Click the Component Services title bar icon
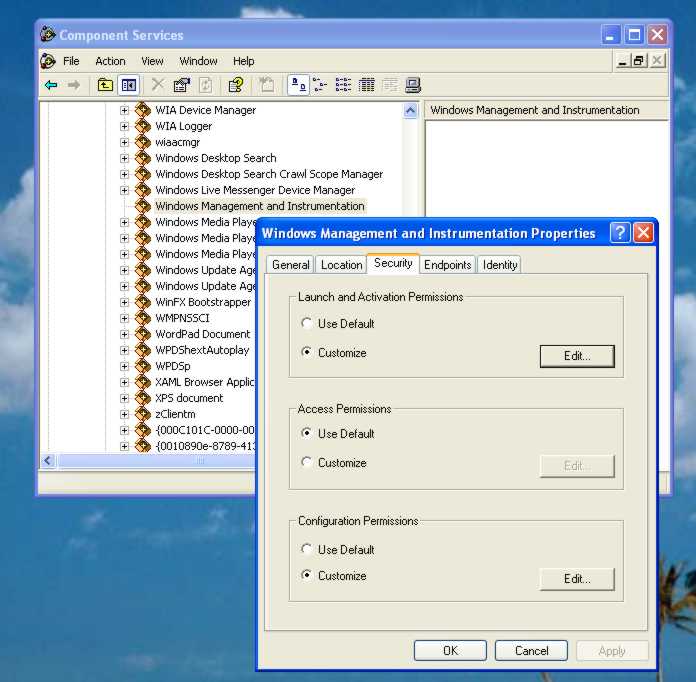This screenshot has width=696, height=682. click(48, 35)
